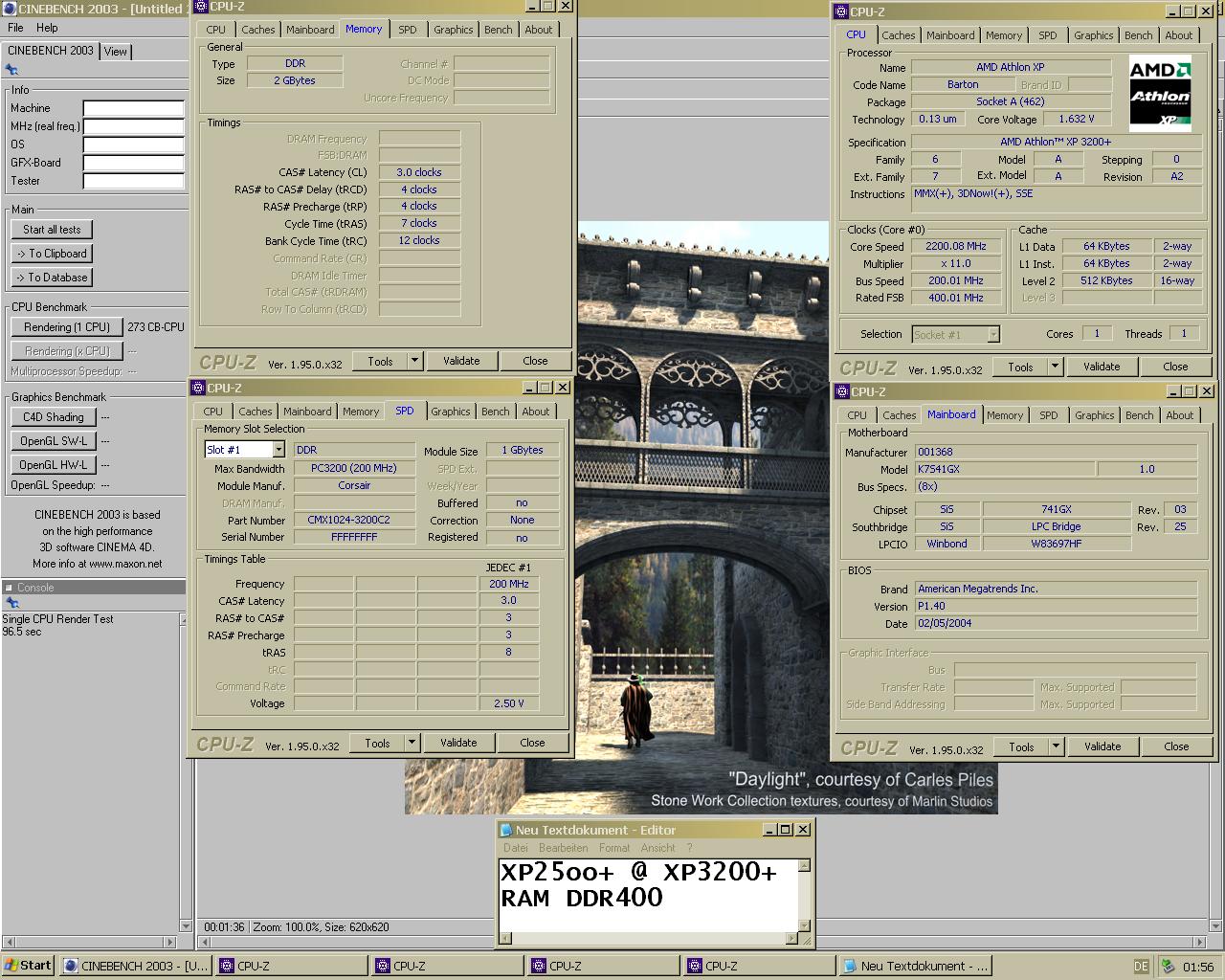Viewport: 1225px width, 980px height.
Task: Click the DE language indicator in tray
Action: (x=1141, y=967)
